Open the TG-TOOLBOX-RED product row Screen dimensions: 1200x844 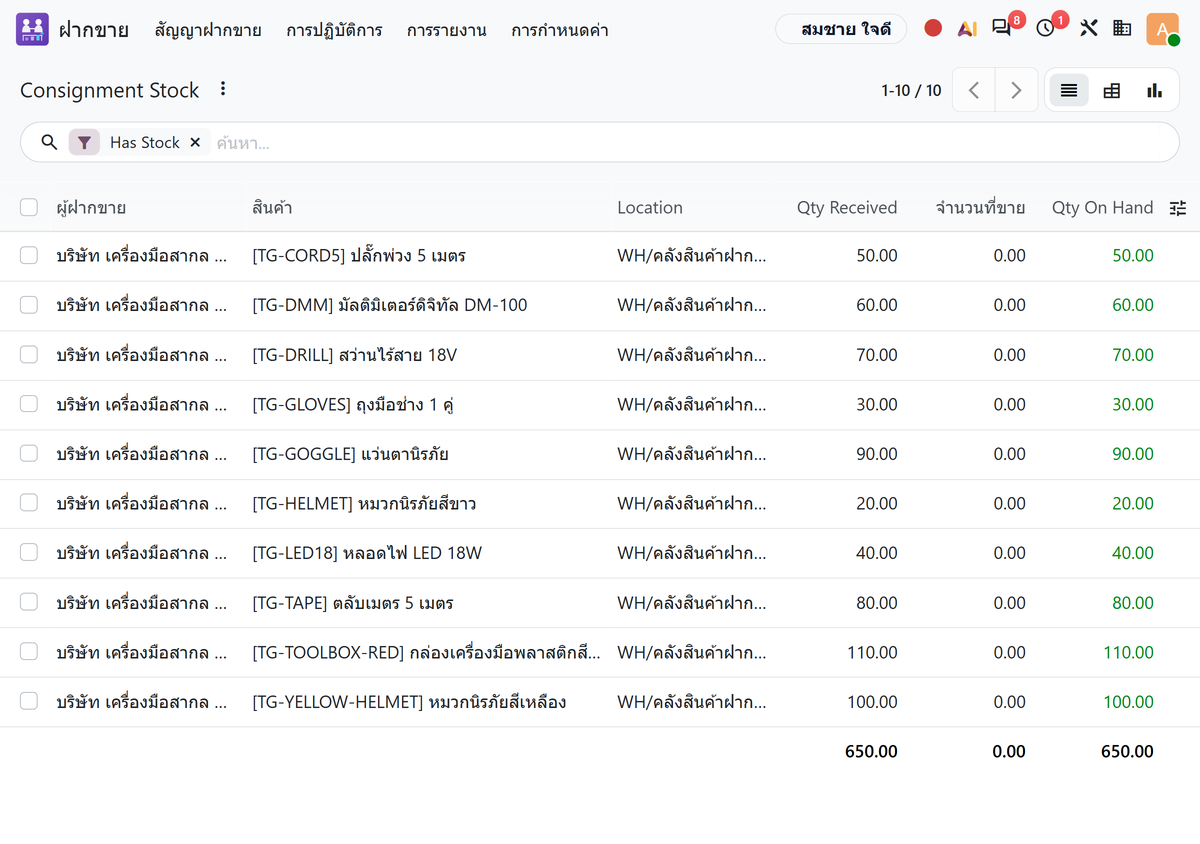click(x=600, y=652)
